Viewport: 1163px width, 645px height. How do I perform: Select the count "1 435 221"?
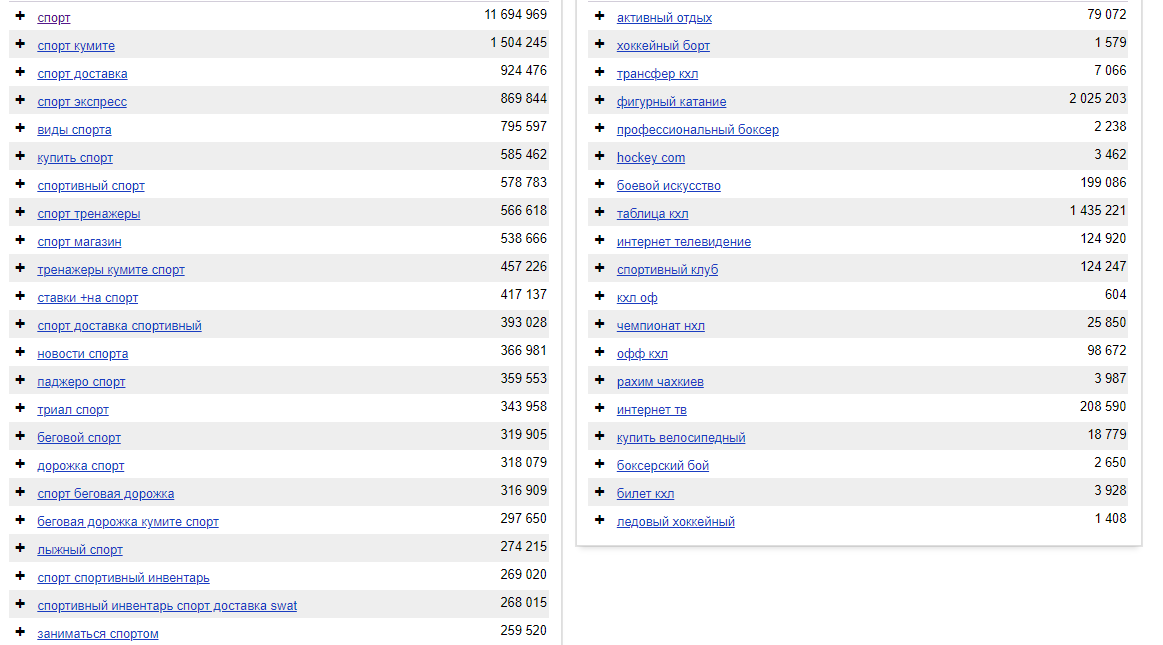coord(1098,211)
